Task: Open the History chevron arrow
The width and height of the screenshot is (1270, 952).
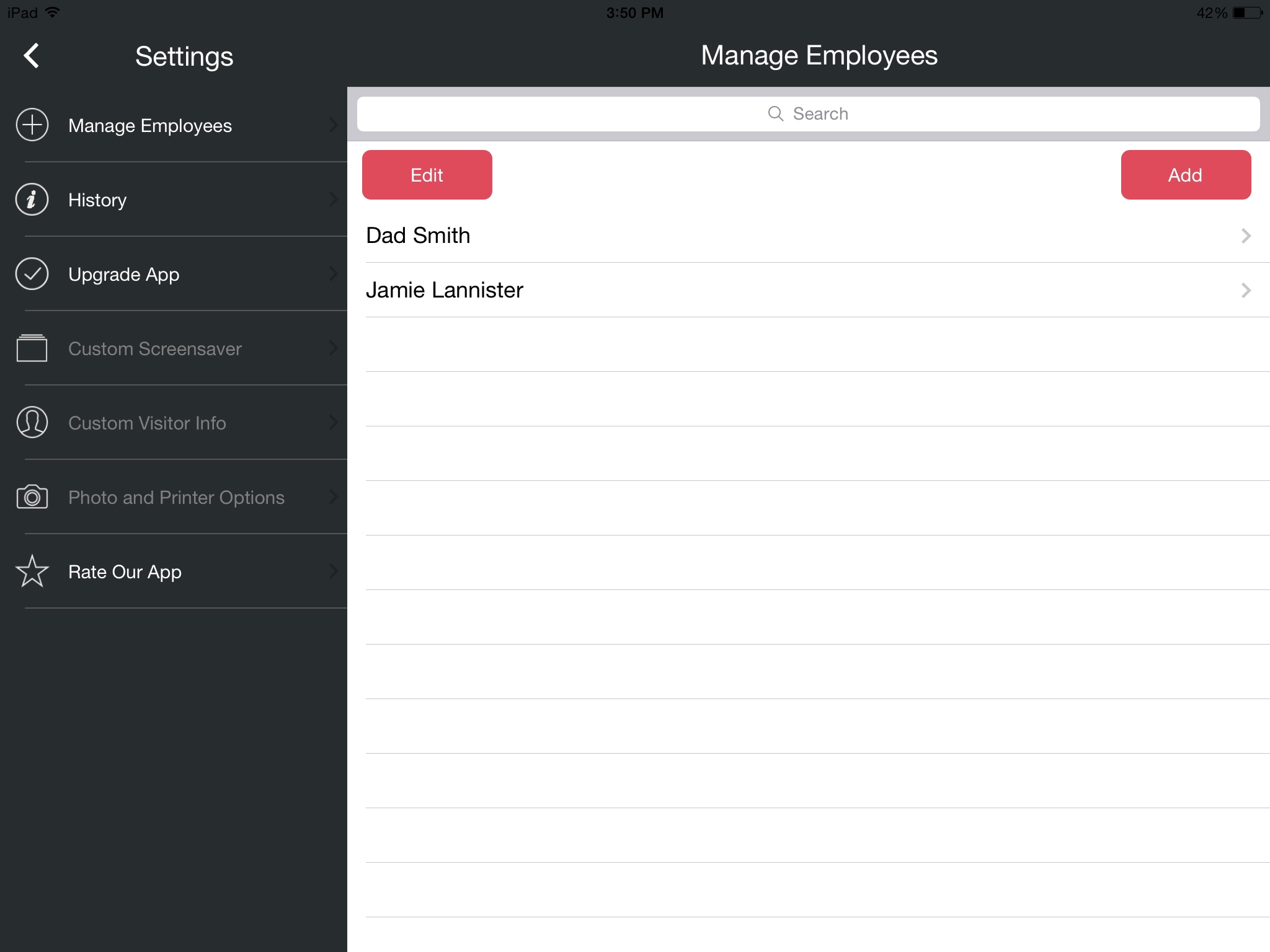Action: (x=333, y=199)
